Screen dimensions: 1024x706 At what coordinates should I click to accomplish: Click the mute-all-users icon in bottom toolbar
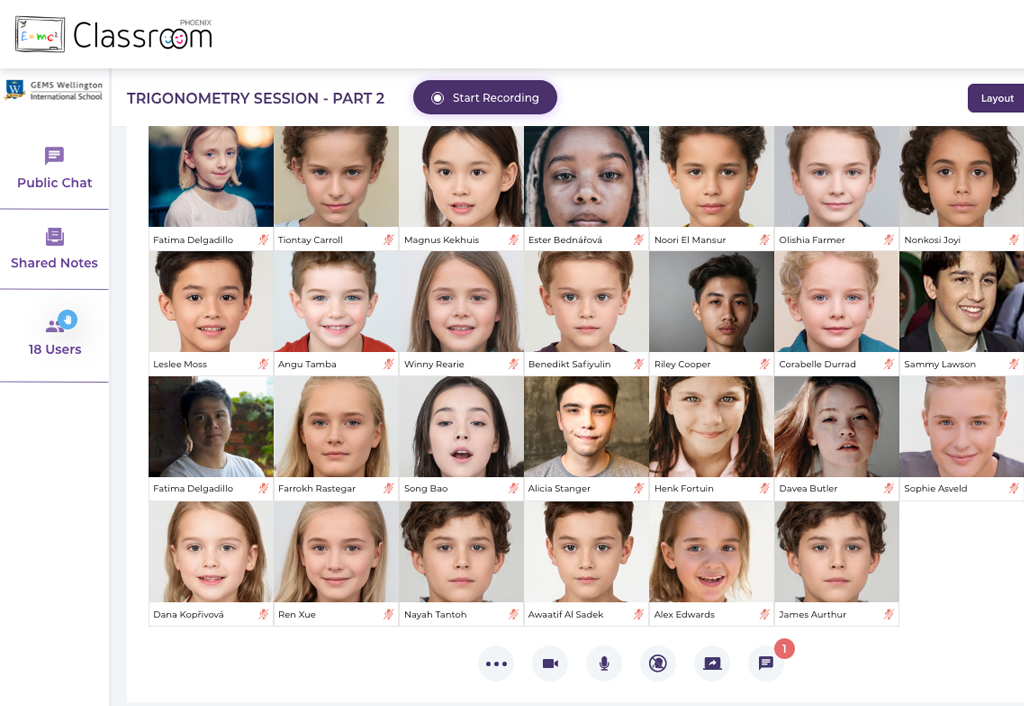(658, 664)
